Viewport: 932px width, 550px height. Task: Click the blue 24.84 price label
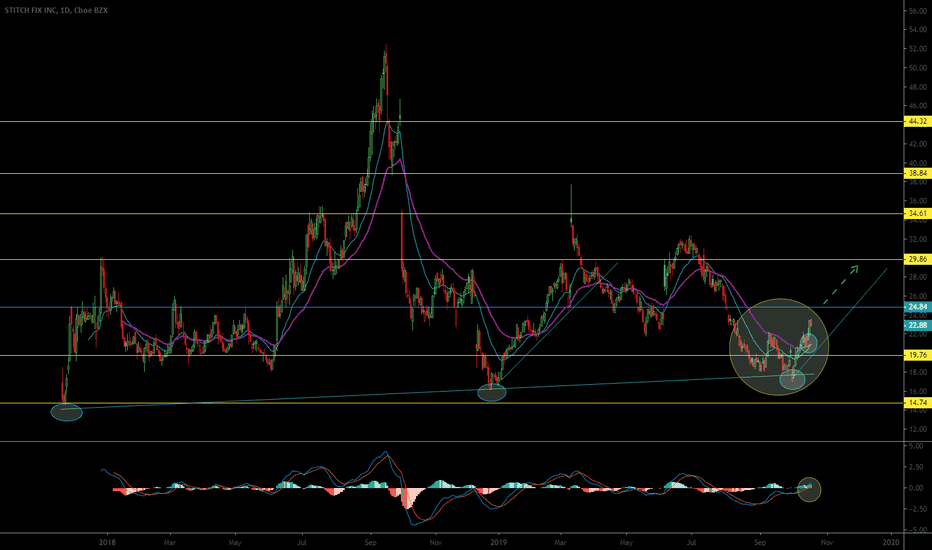(917, 307)
